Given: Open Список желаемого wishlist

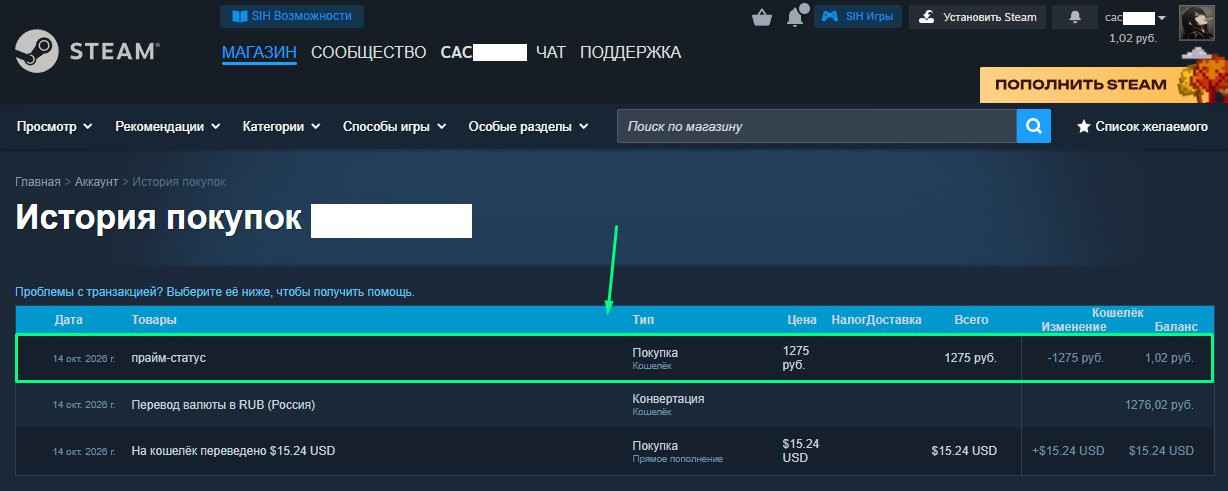Looking at the screenshot, I should click(1142, 127).
